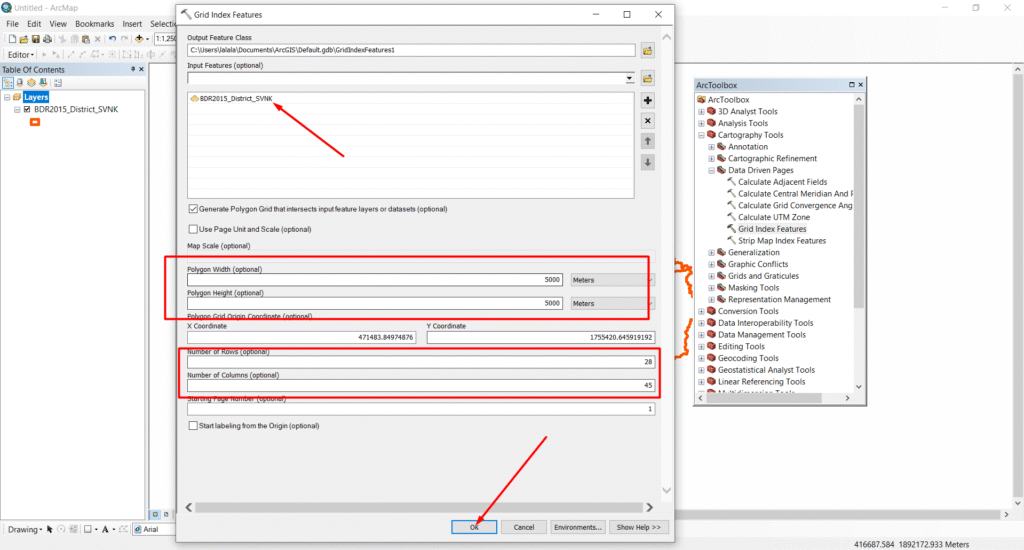The height and width of the screenshot is (550, 1024).
Task: Click the rectangle drawing tool icon
Action: click(x=87, y=529)
